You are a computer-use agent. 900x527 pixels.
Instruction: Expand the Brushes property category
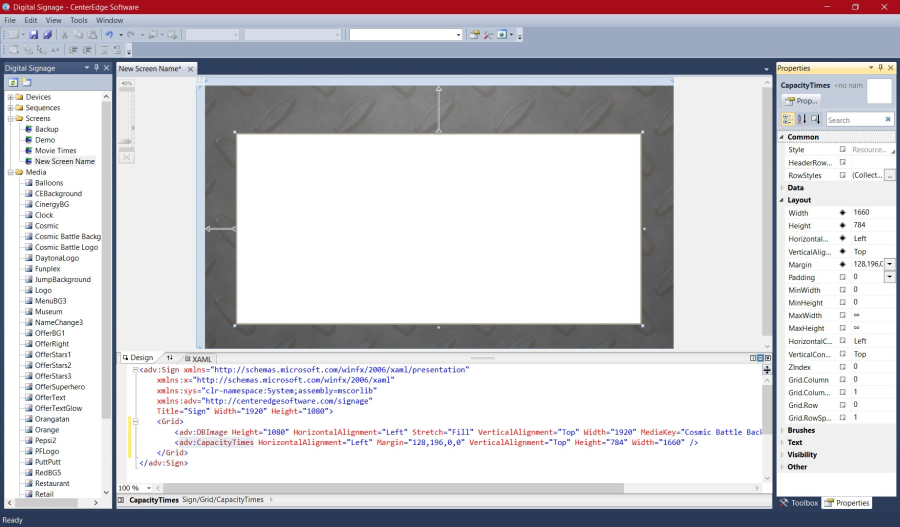click(x=782, y=430)
